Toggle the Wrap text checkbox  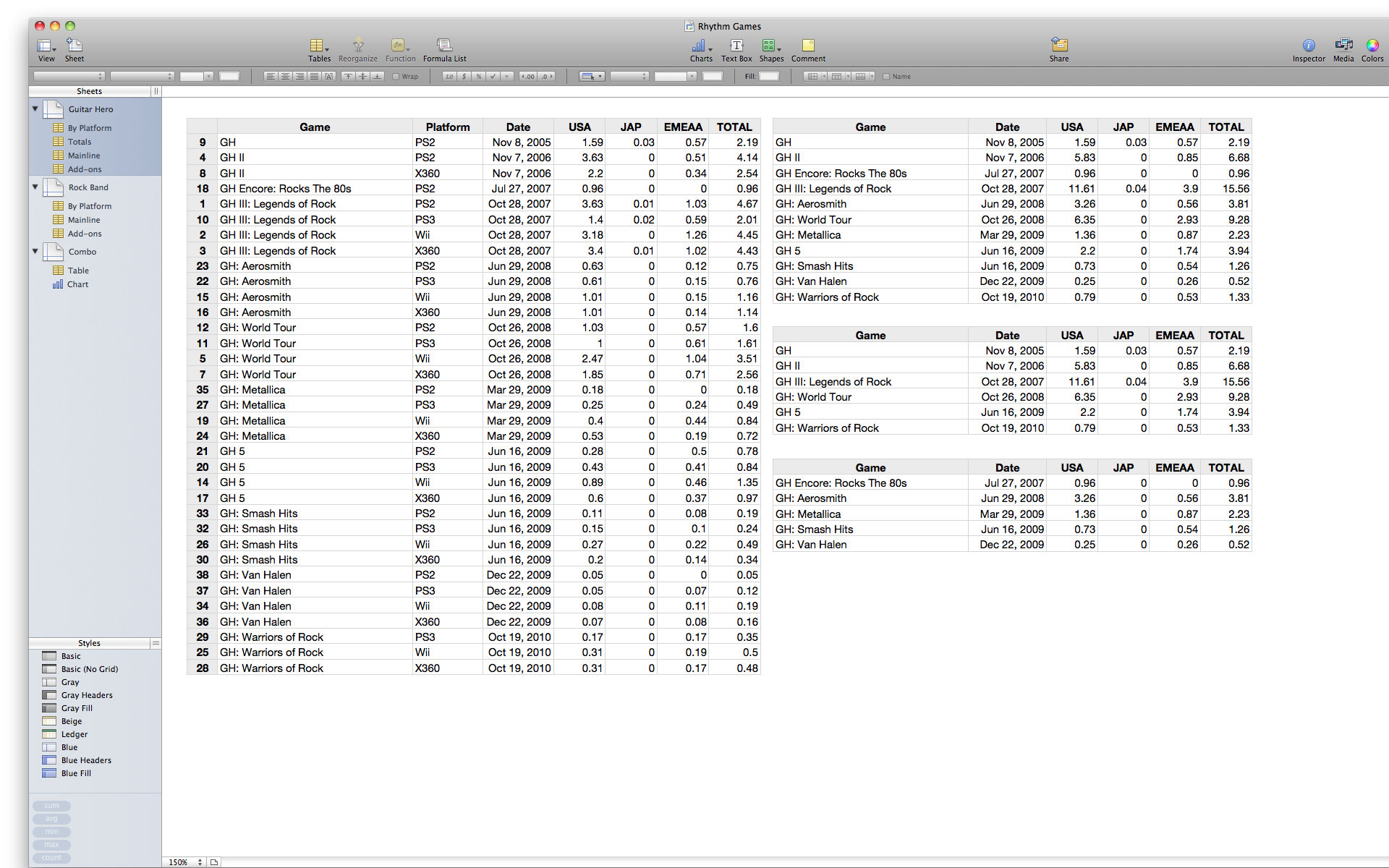[396, 76]
